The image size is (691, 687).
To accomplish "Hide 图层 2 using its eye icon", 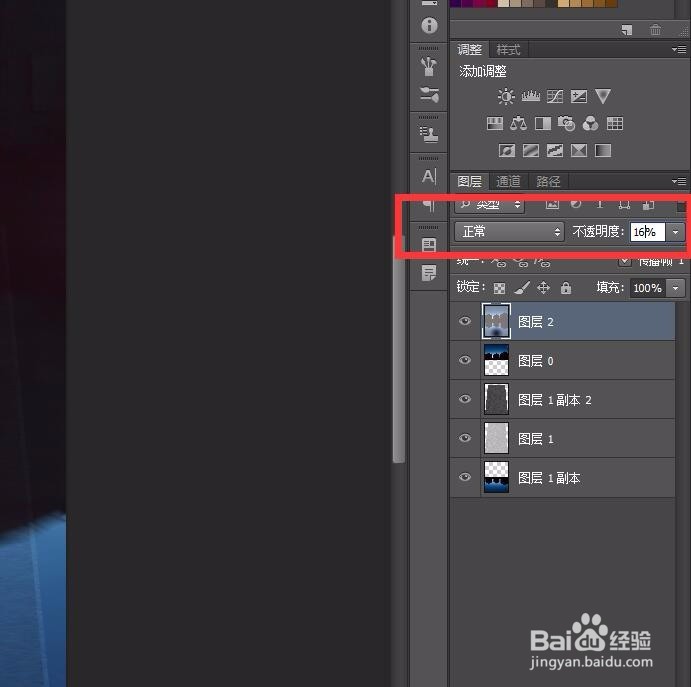I will click(464, 321).
